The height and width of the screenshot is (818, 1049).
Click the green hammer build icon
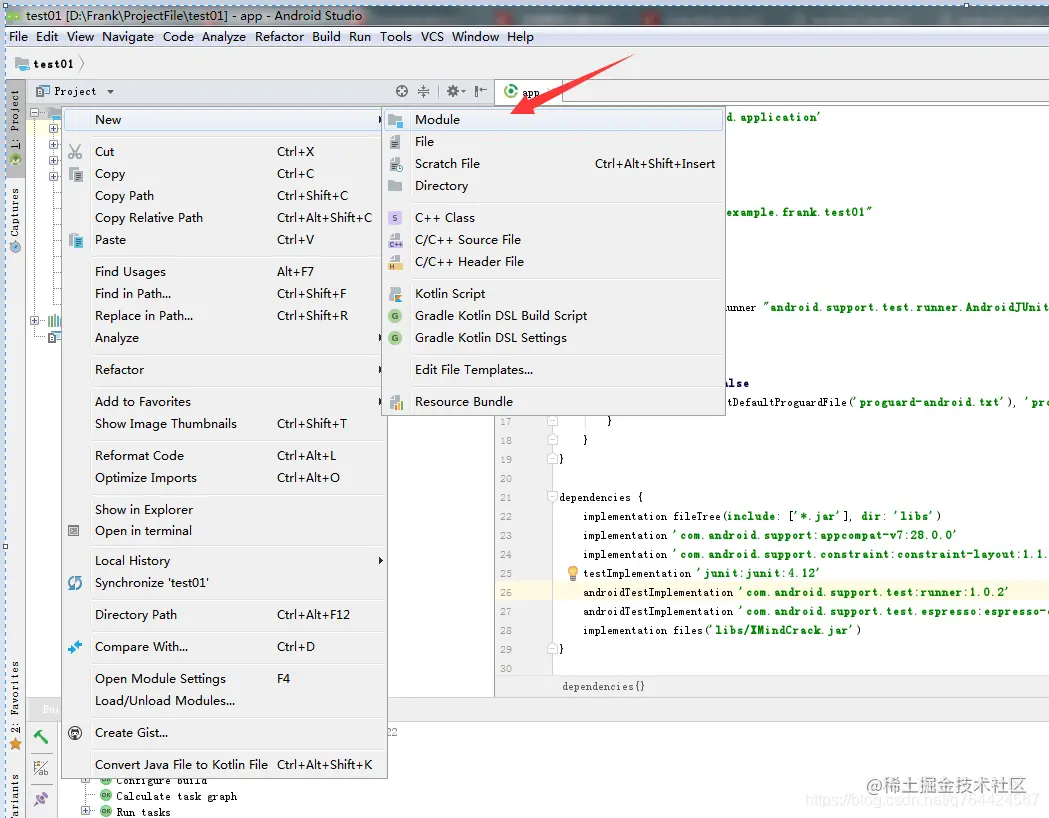[41, 736]
